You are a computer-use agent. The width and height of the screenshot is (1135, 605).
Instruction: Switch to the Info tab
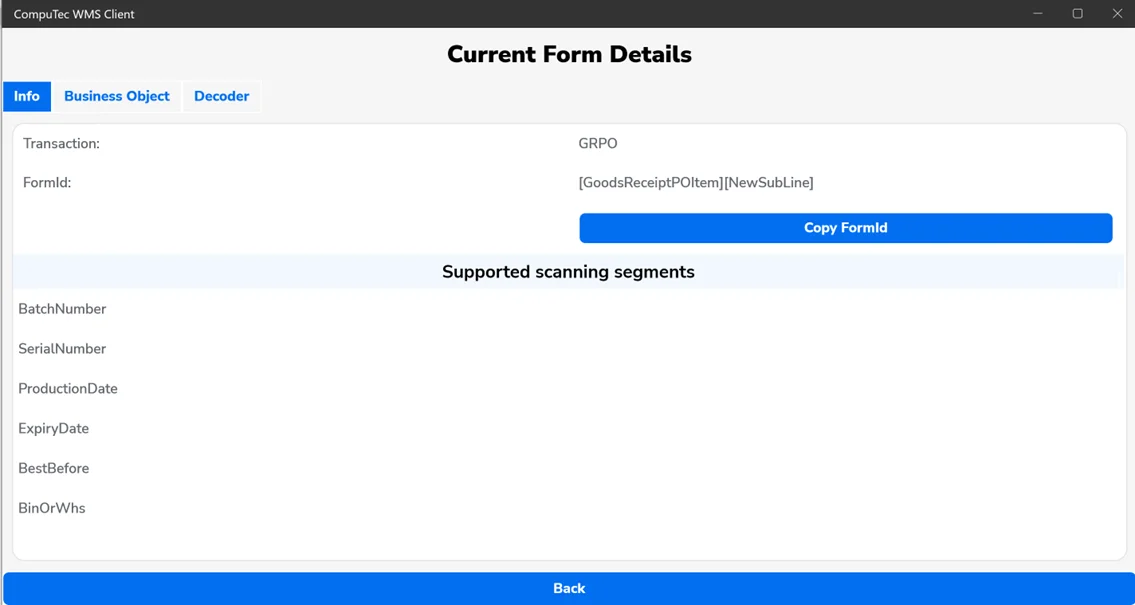[26, 96]
